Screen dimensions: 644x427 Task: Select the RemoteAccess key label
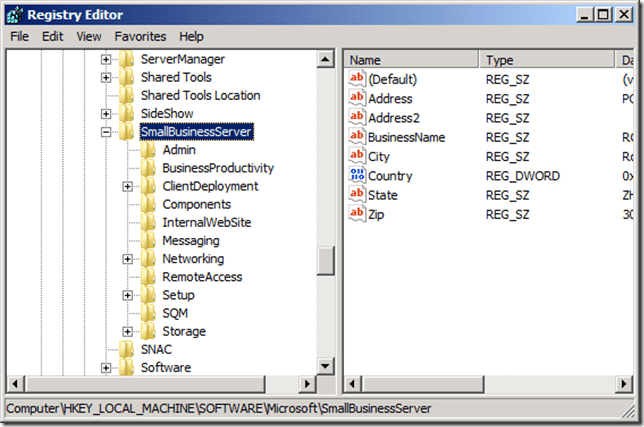coord(202,277)
